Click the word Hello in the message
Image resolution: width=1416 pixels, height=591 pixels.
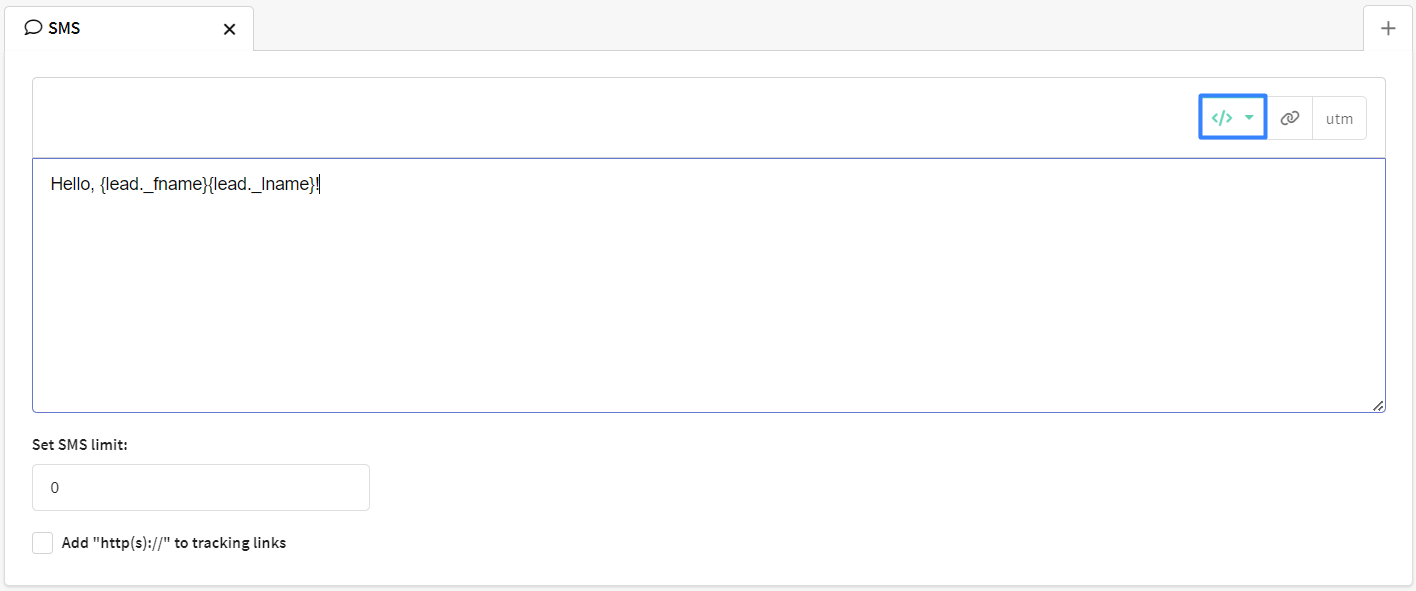click(x=70, y=184)
